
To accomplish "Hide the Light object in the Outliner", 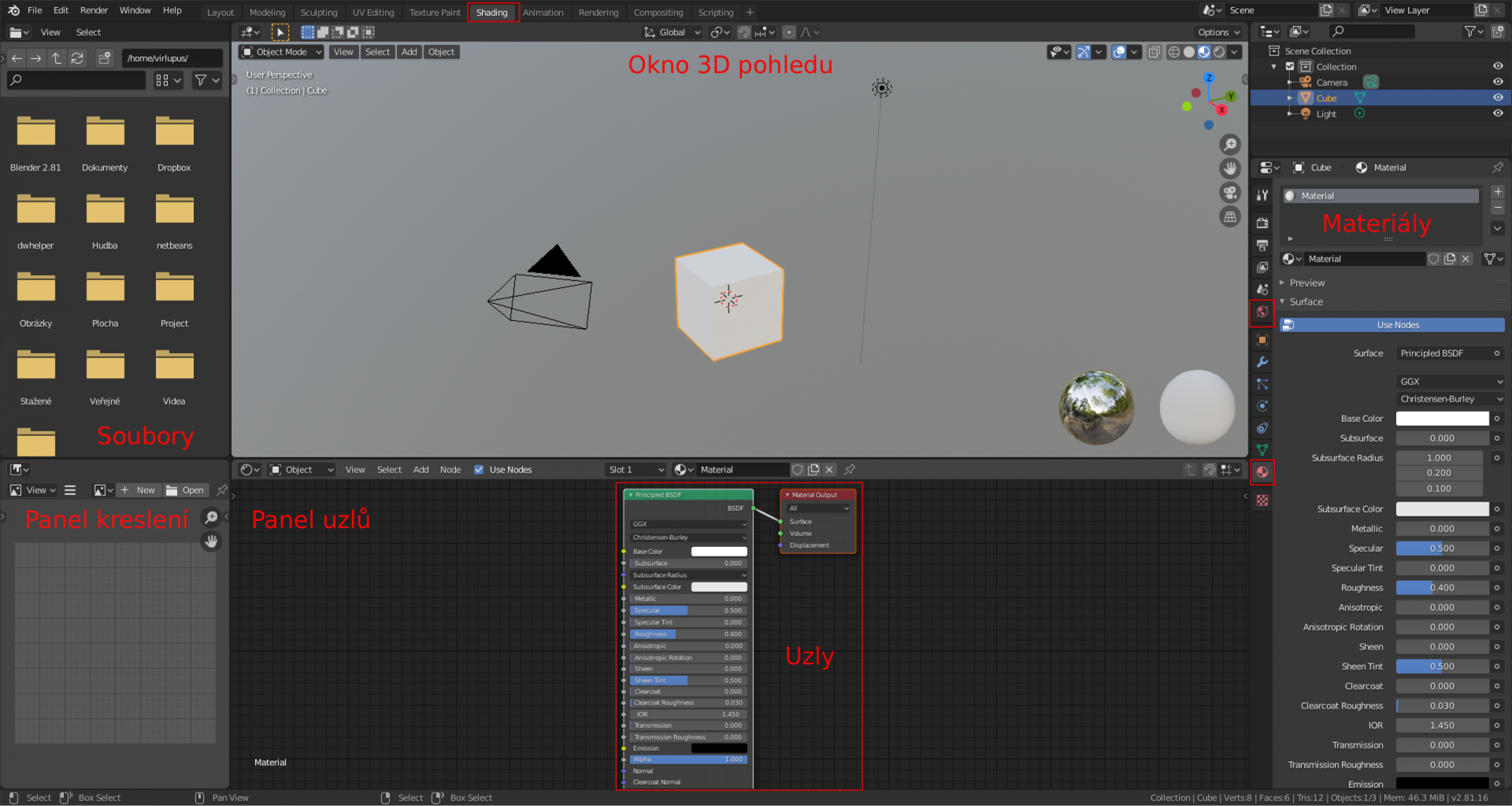I will point(1499,113).
